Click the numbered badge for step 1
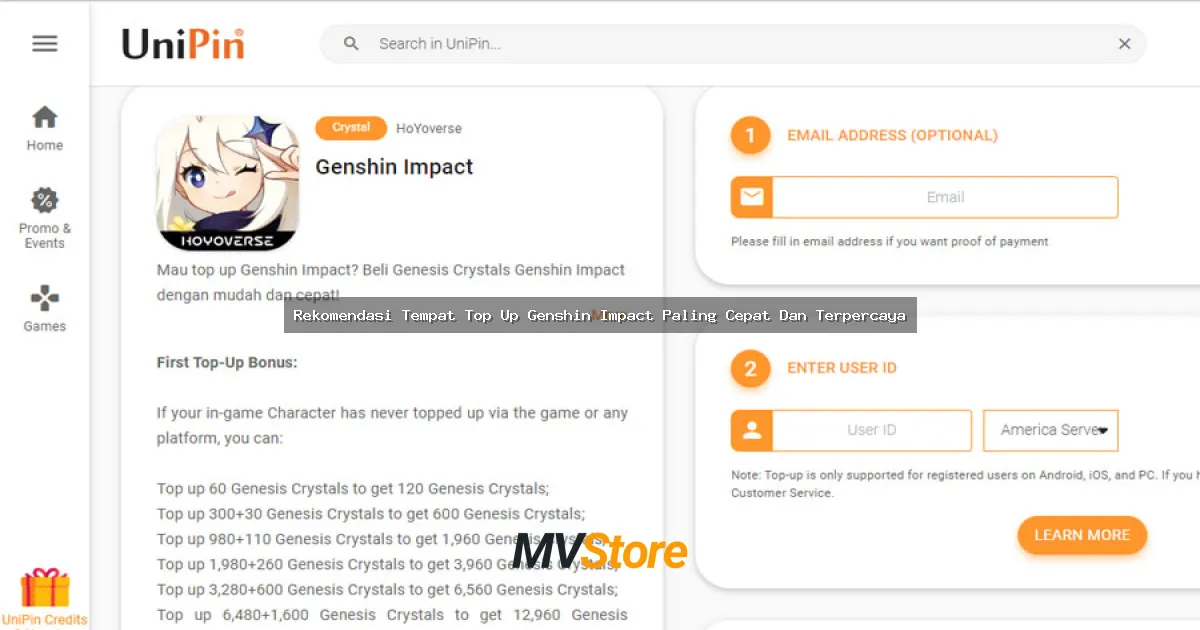The width and height of the screenshot is (1200, 630). pyautogui.click(x=750, y=135)
